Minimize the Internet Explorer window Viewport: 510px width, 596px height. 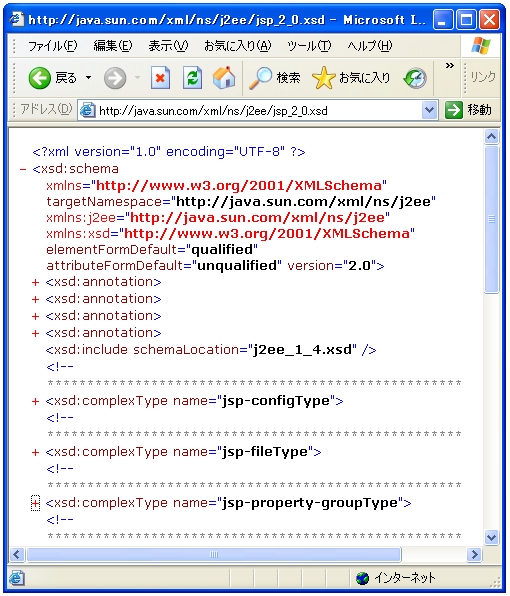coord(442,19)
